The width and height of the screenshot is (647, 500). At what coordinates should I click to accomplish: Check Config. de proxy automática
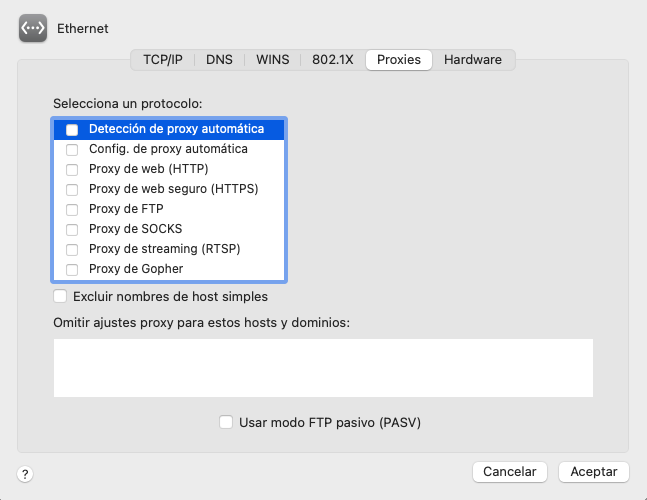pos(72,149)
